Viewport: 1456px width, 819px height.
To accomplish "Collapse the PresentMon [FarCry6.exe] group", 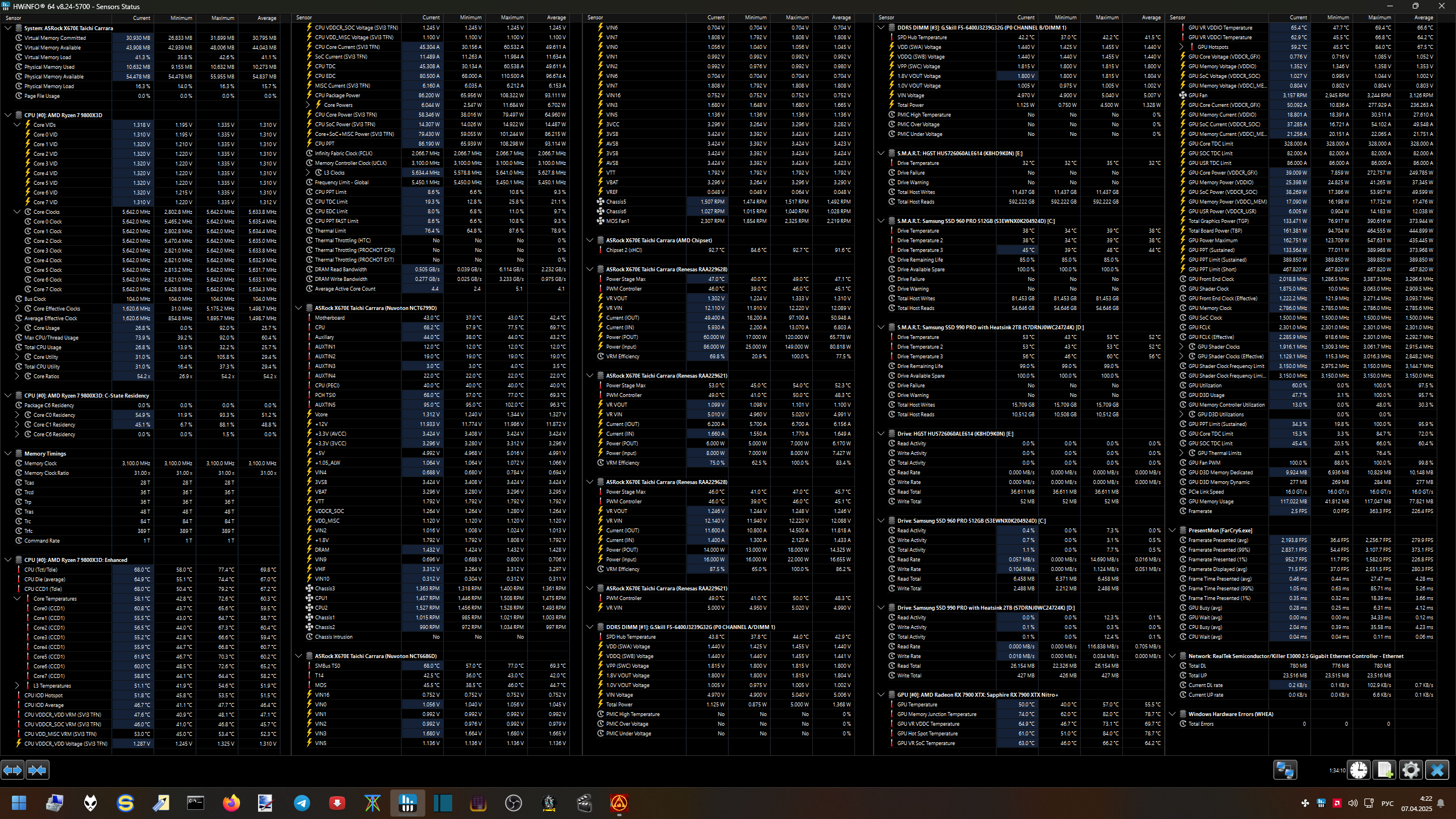I will pyautogui.click(x=1172, y=530).
